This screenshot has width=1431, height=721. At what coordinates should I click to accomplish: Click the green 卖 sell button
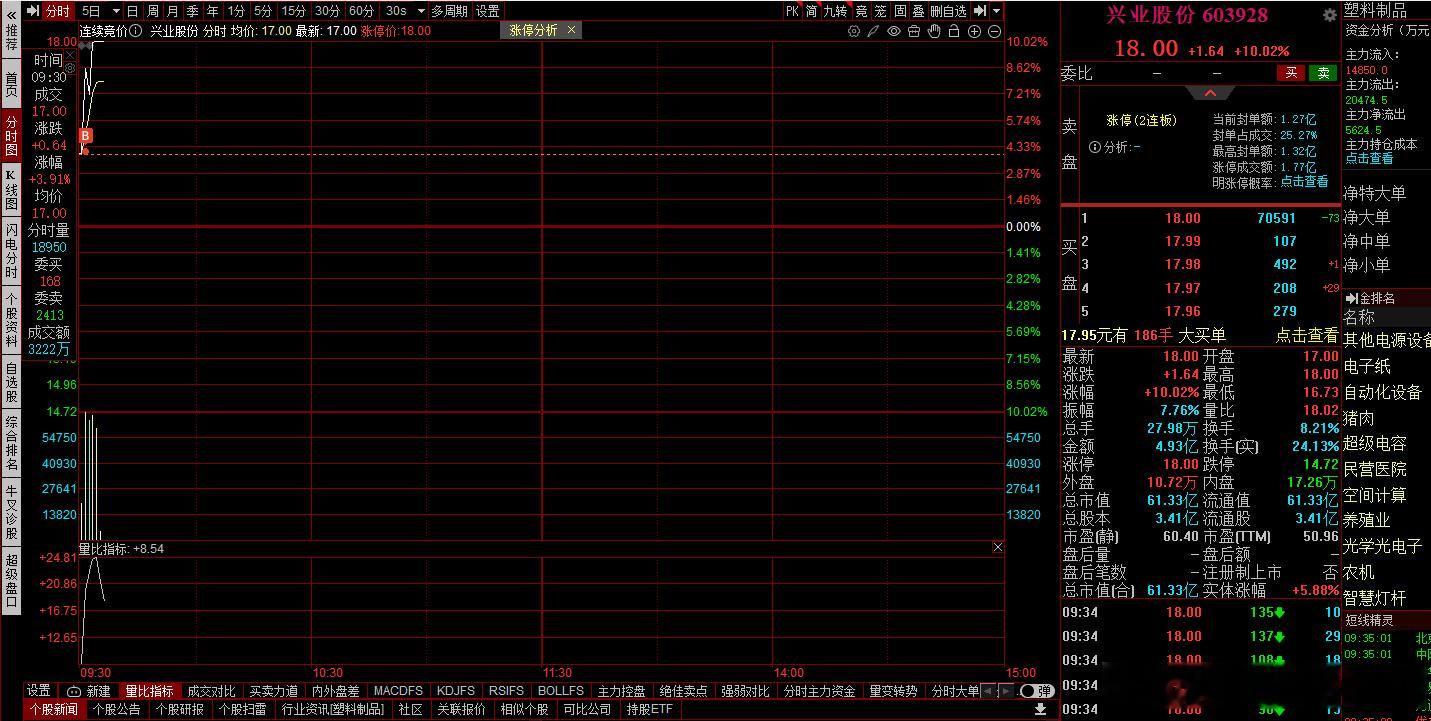point(1323,73)
